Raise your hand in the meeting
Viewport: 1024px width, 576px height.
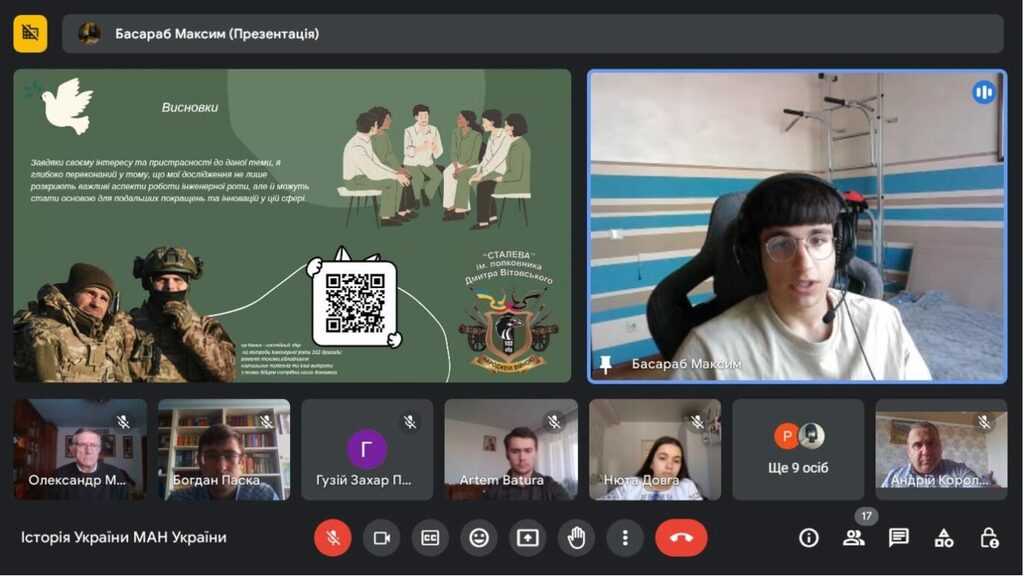pyautogui.click(x=576, y=538)
